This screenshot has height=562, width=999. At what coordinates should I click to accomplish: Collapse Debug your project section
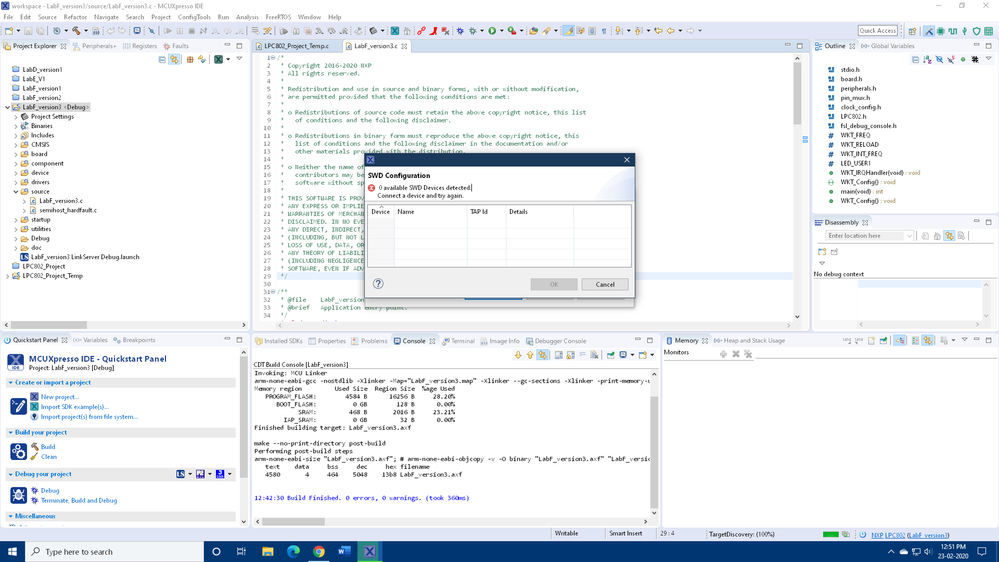click(x=10, y=474)
